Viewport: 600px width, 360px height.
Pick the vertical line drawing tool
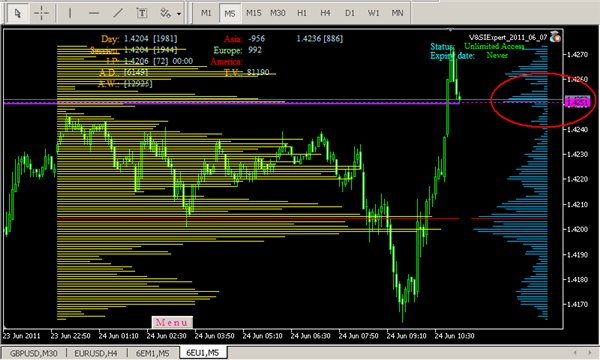click(70, 13)
